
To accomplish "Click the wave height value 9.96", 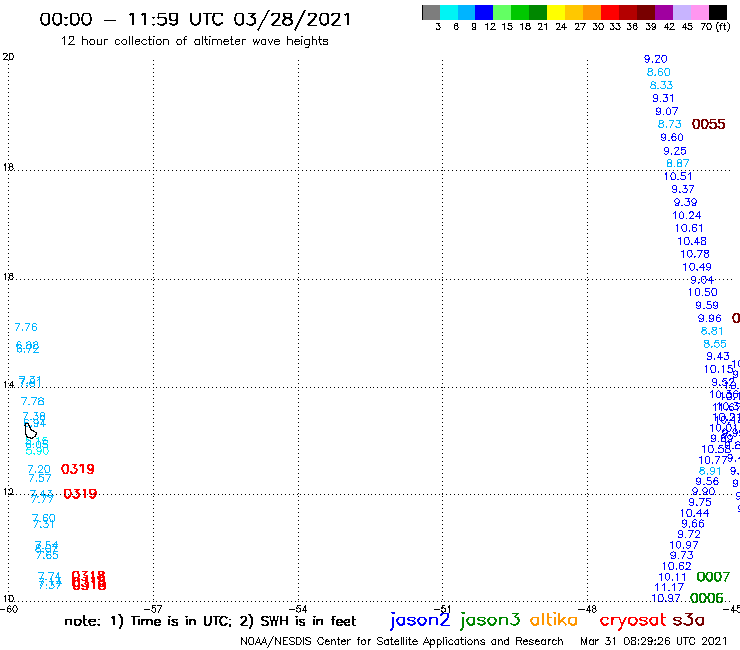I will pyautogui.click(x=709, y=318).
